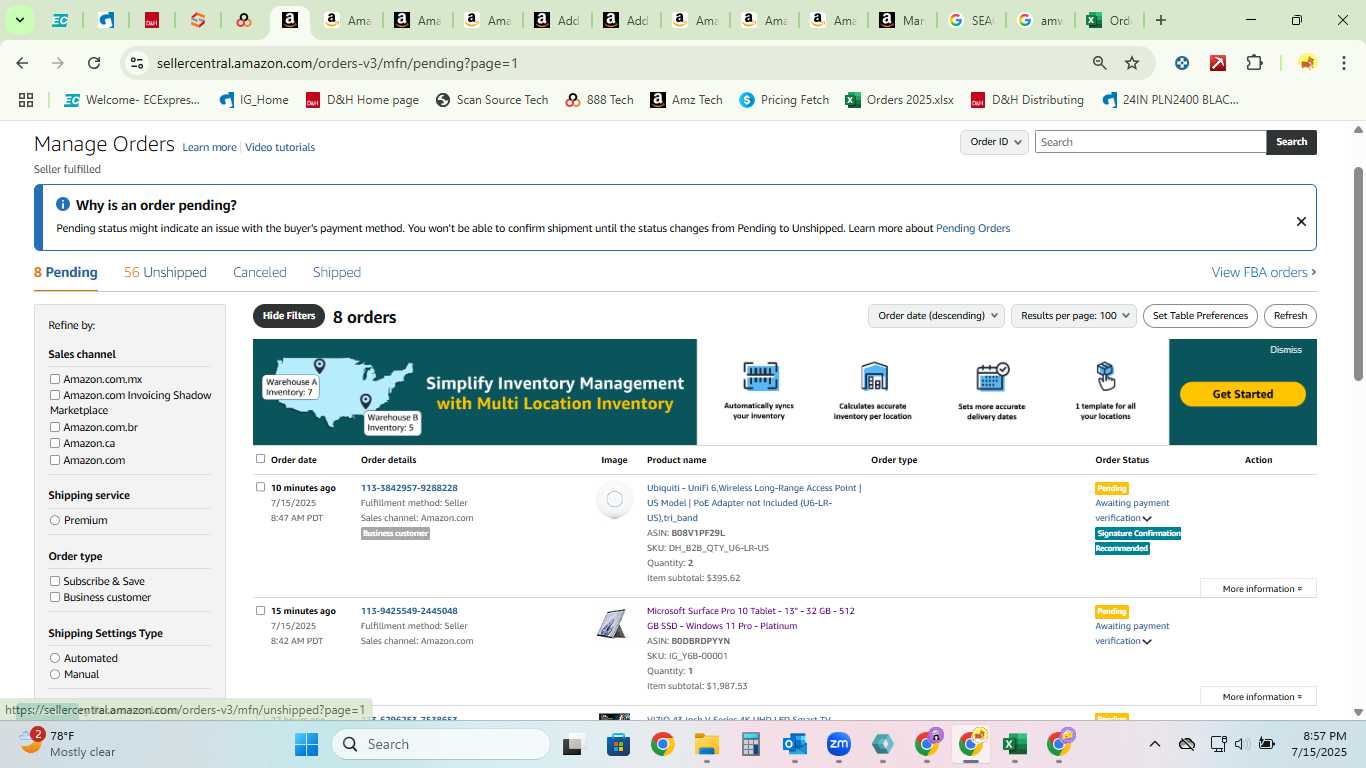Open the Video tutorials link
This screenshot has height=768, width=1366.
coord(280,147)
